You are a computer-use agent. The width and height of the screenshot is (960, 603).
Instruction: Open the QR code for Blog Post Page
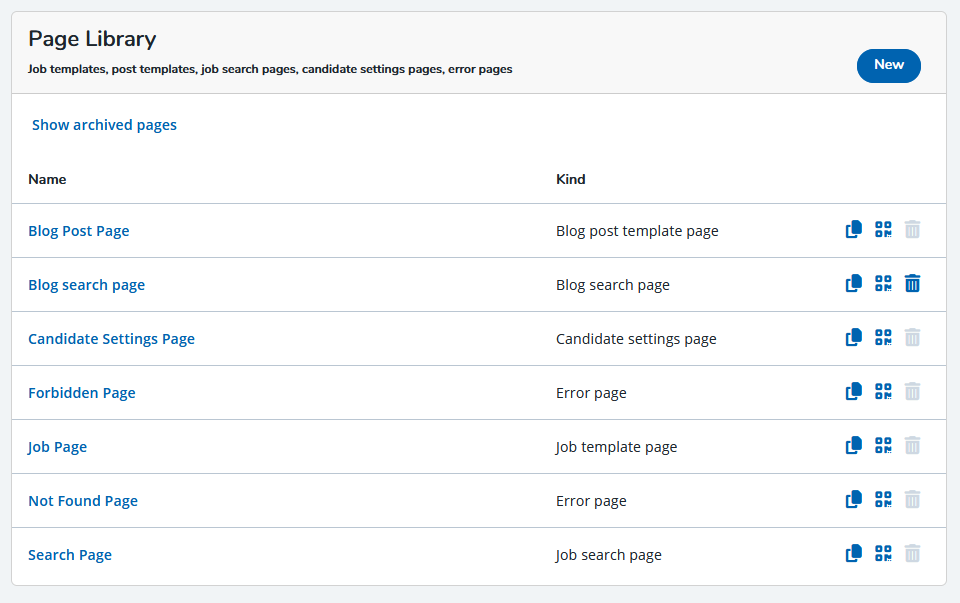tap(883, 230)
